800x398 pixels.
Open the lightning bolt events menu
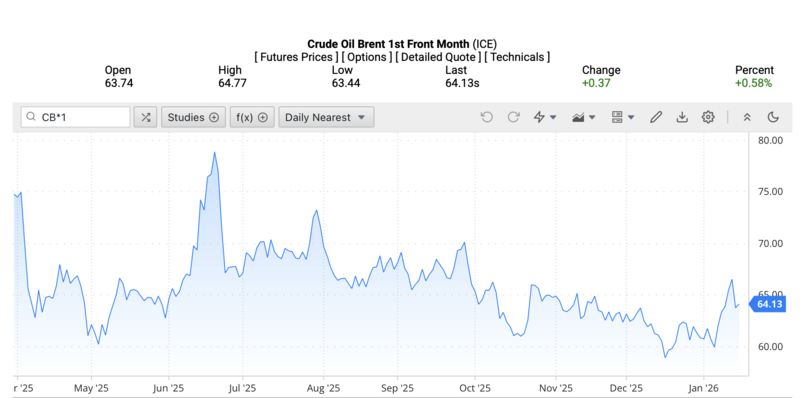[x=539, y=117]
